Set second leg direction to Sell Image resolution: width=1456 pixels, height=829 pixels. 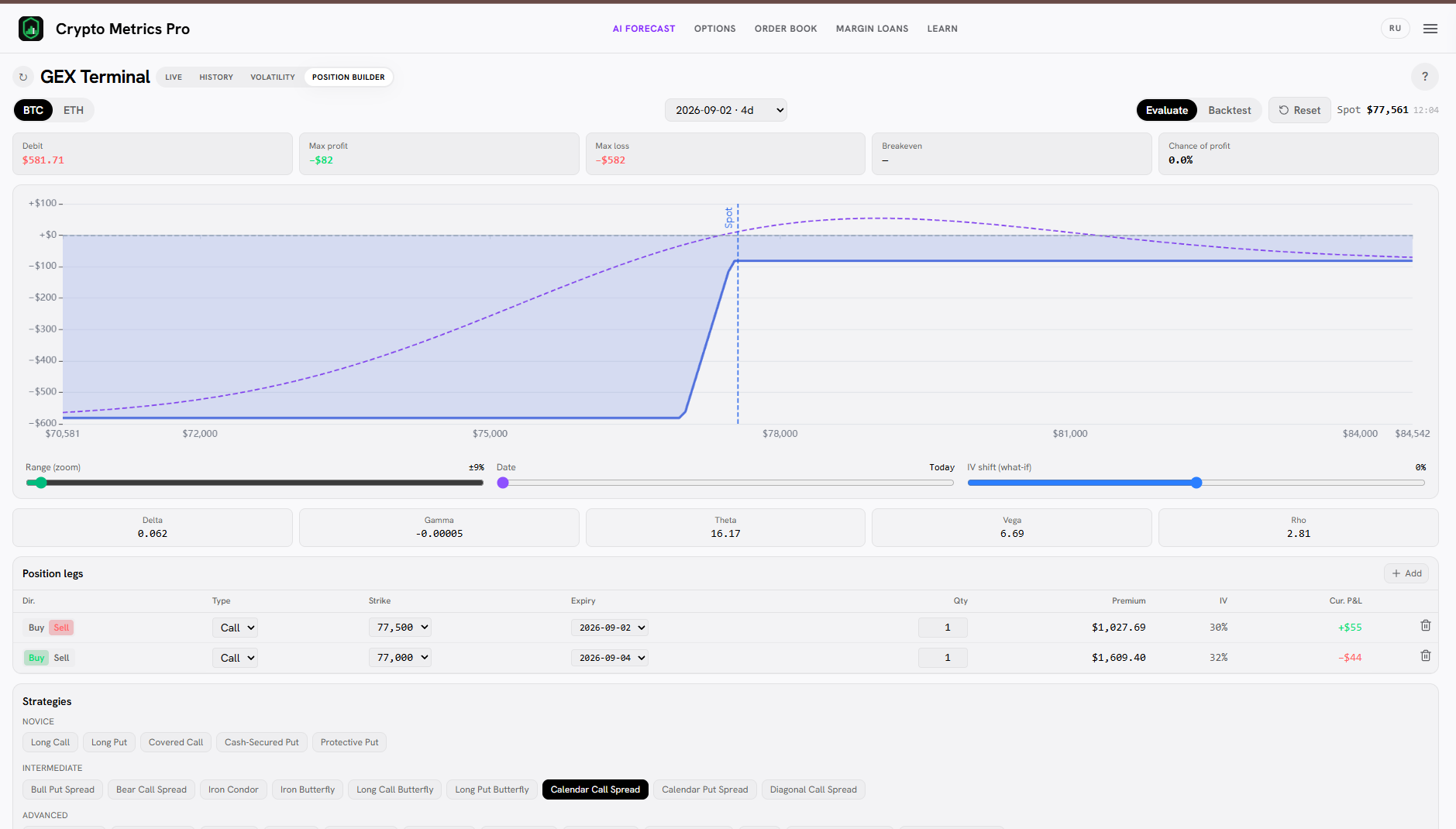[x=61, y=658]
